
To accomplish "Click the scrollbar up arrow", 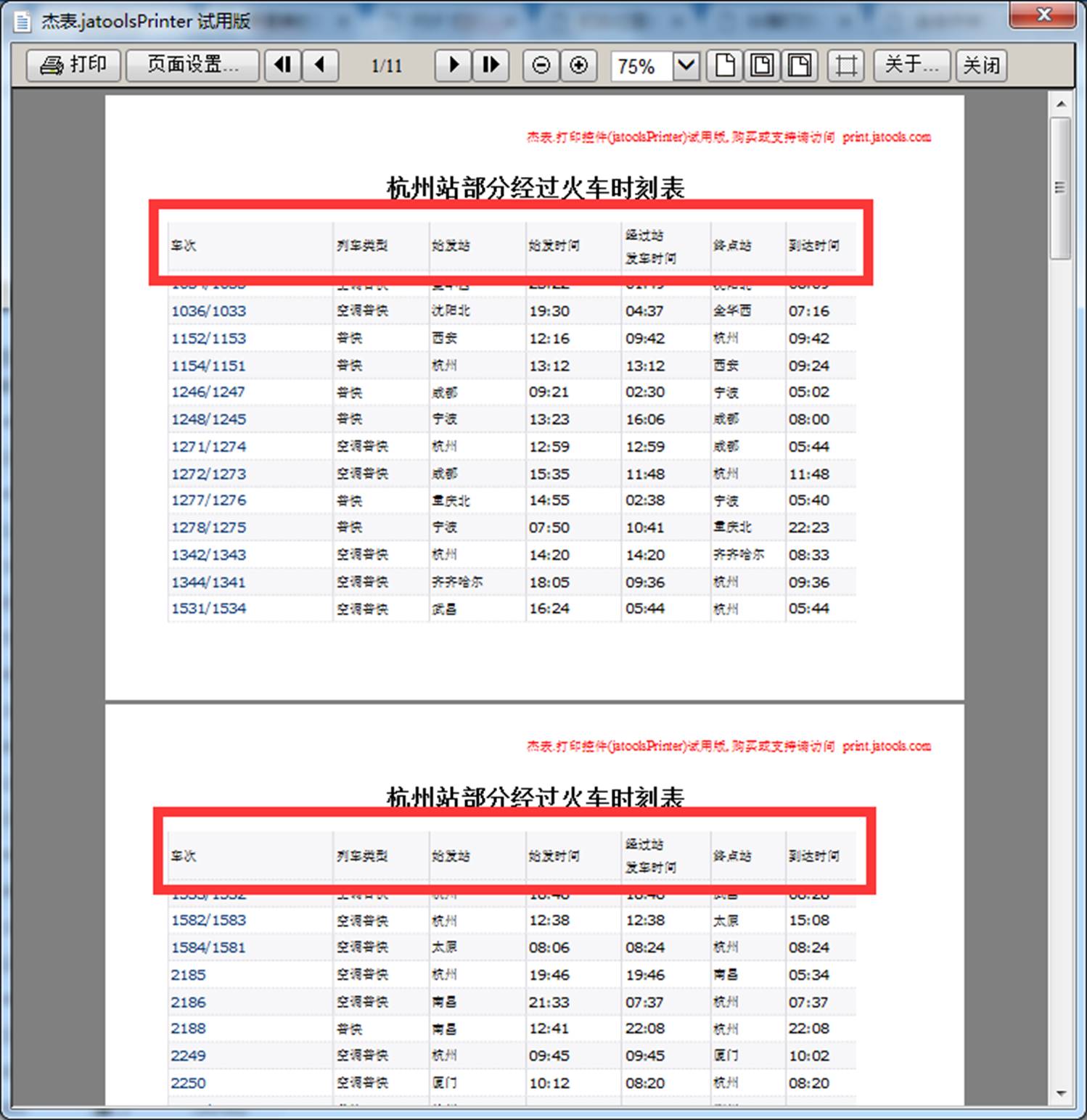I will point(1061,104).
